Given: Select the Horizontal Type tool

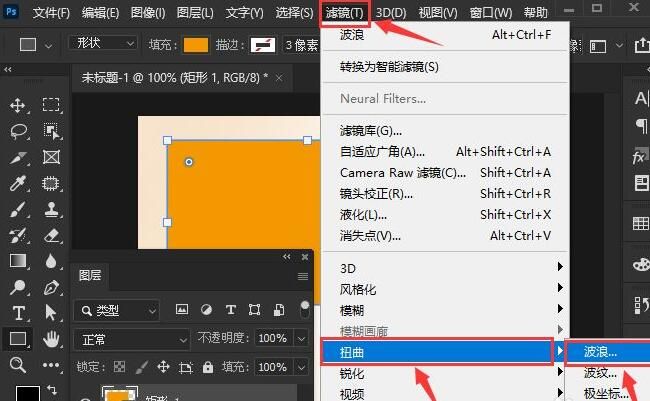Looking at the screenshot, I should pyautogui.click(x=18, y=313).
